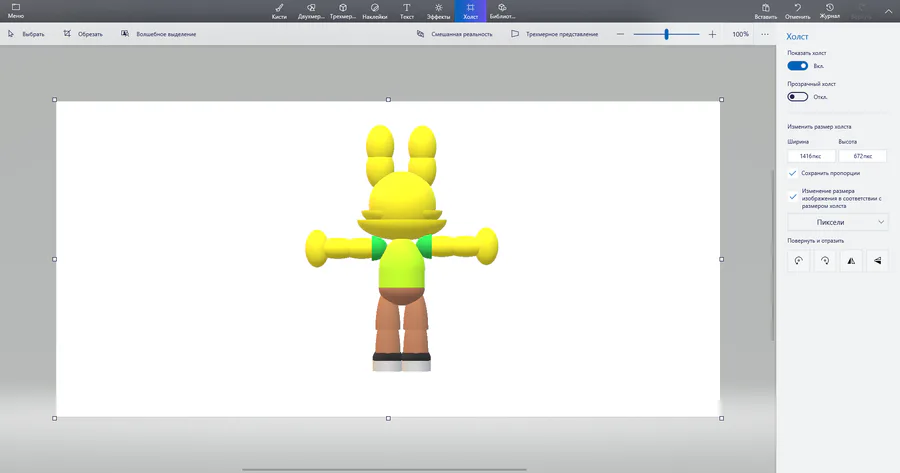Zoom out with the minus button
900x473 pixels.
(620, 34)
